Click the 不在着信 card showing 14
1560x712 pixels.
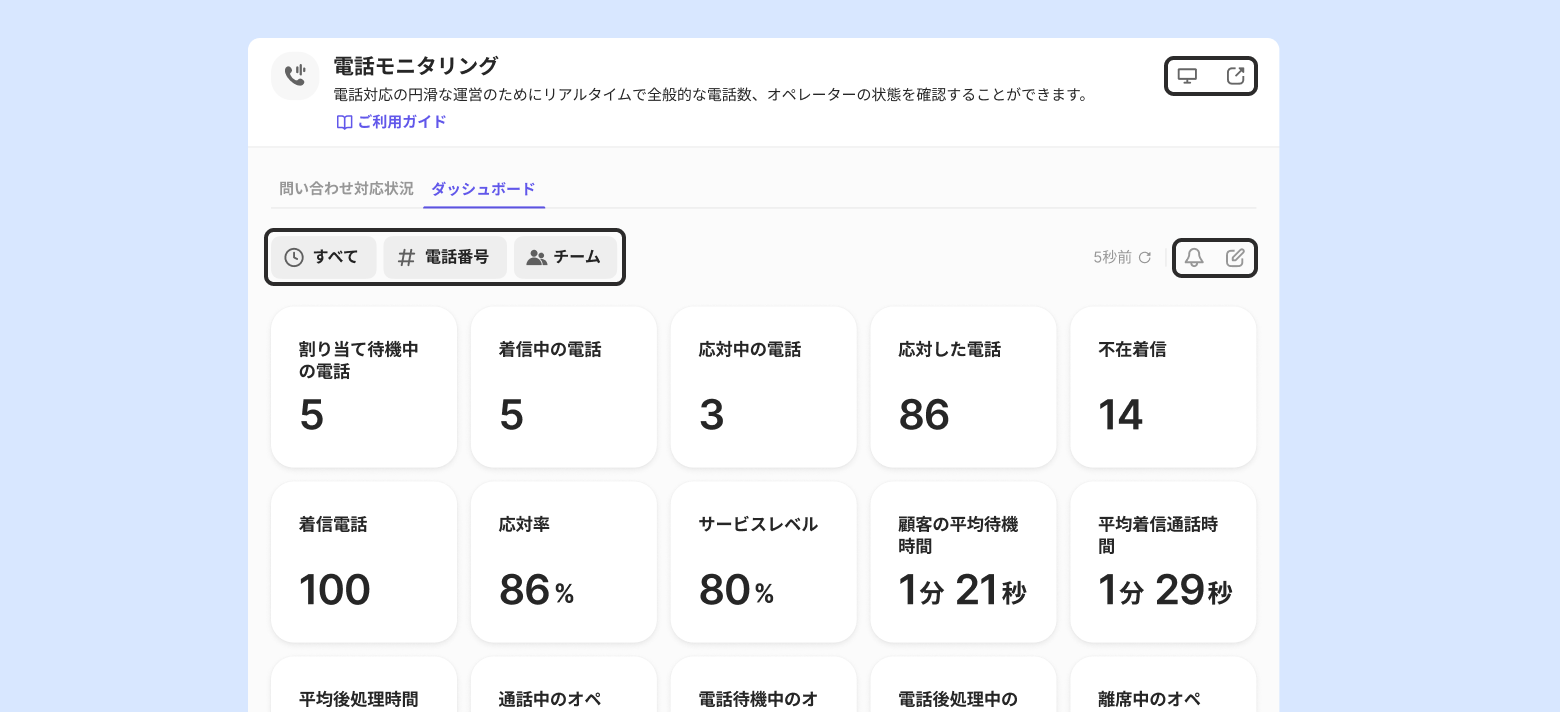[x=1164, y=387]
